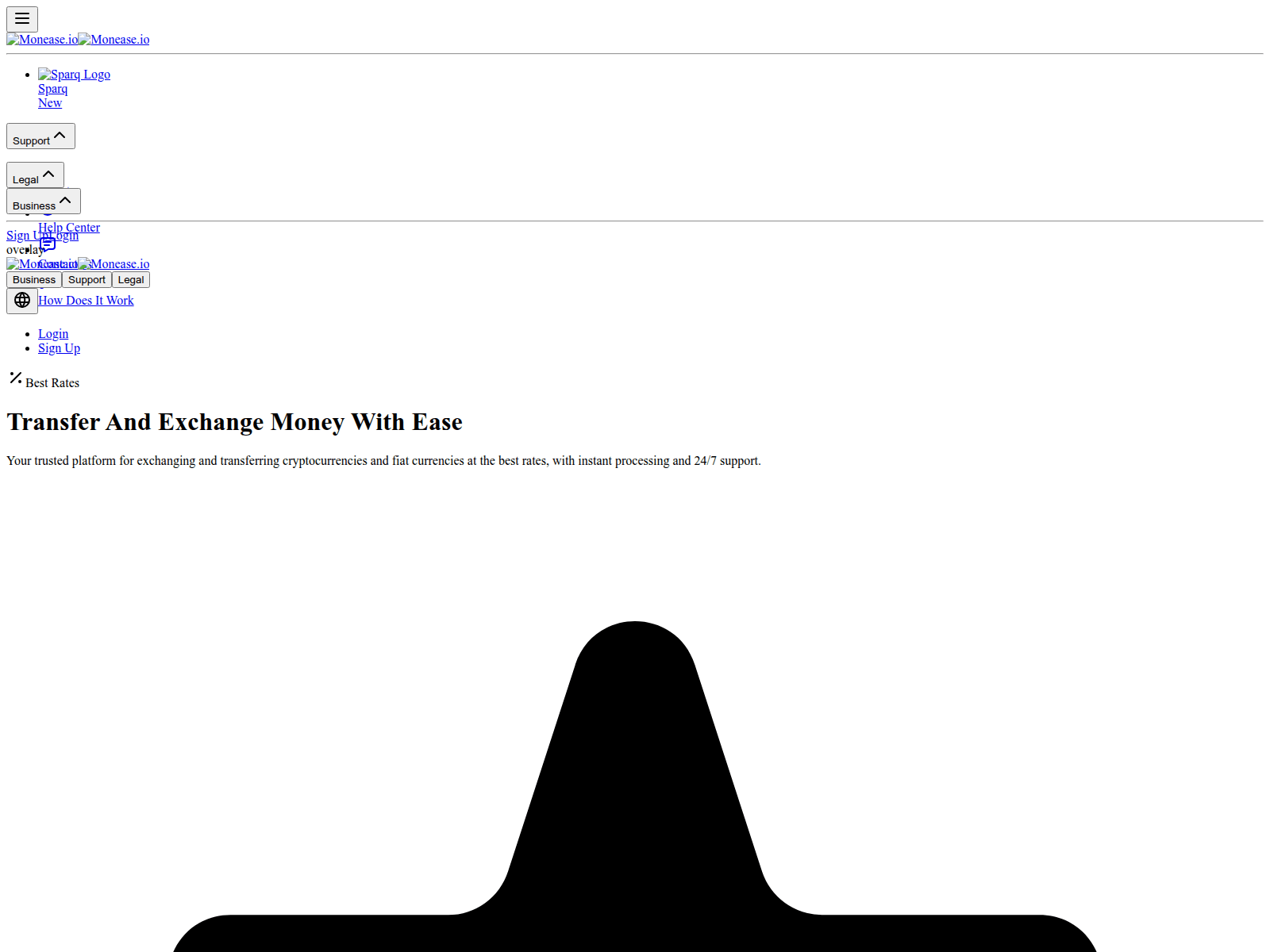Click Login in the bulleted list
Image resolution: width=1270 pixels, height=952 pixels.
click(53, 334)
